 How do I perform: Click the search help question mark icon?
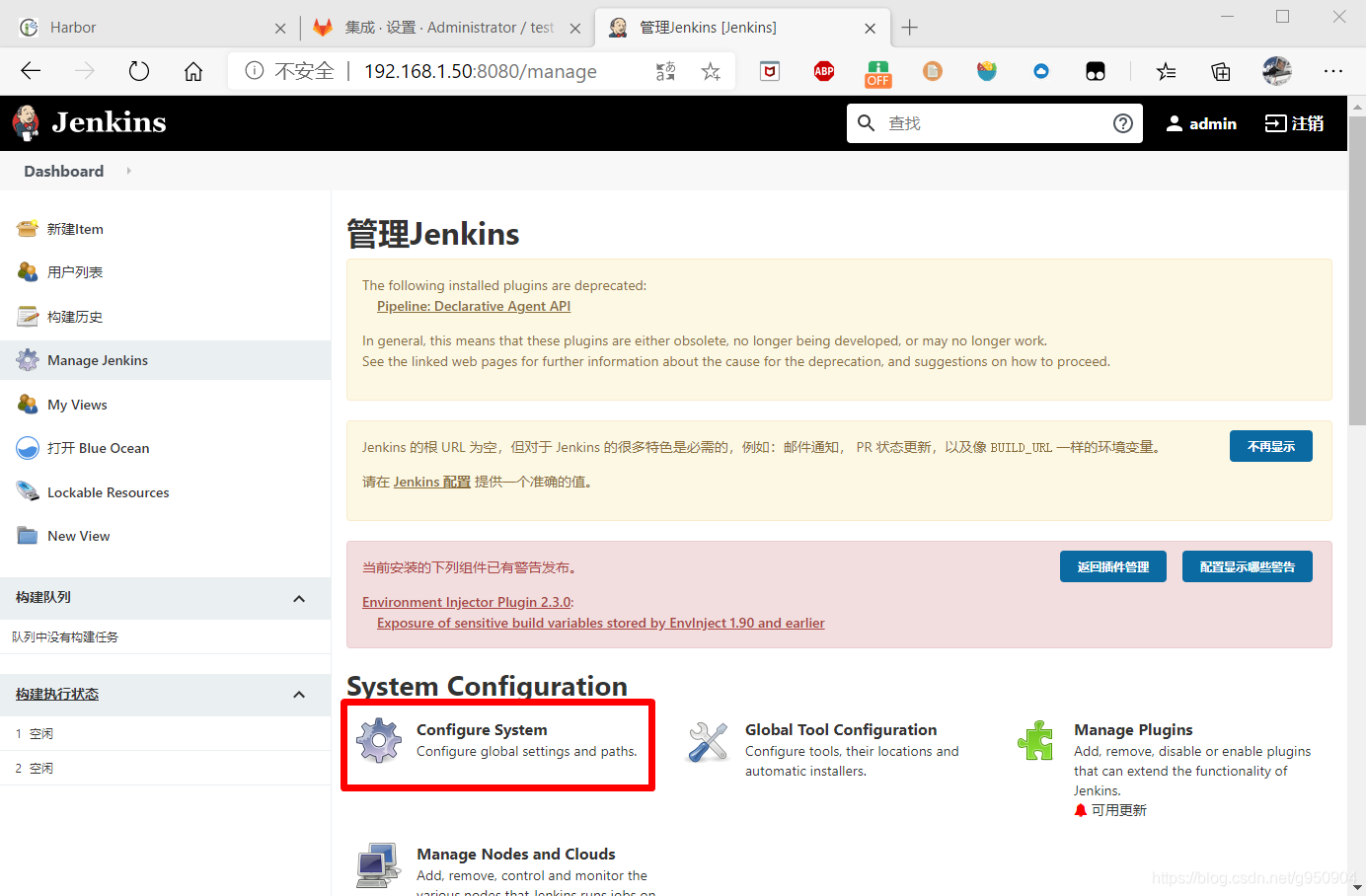pyautogui.click(x=1123, y=123)
